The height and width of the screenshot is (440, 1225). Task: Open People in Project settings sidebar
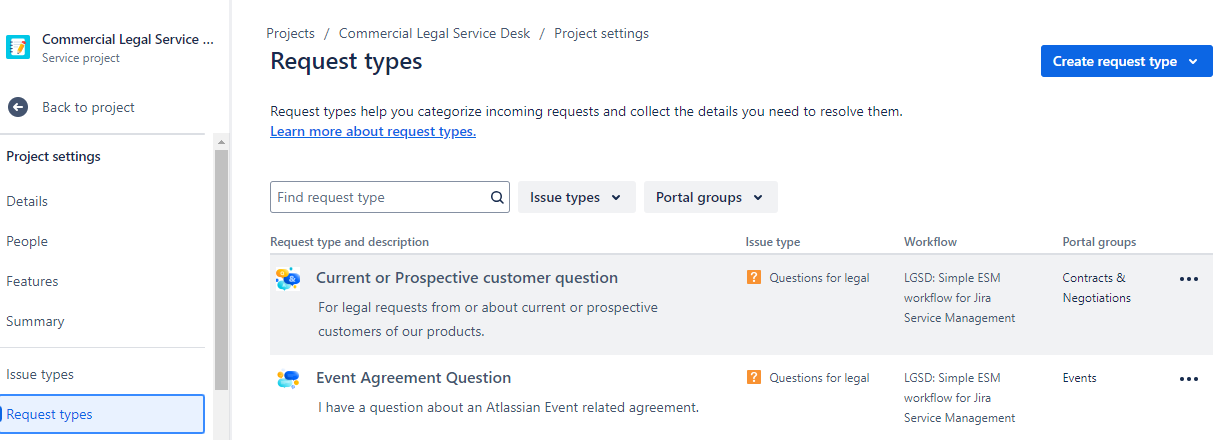[x=27, y=241]
